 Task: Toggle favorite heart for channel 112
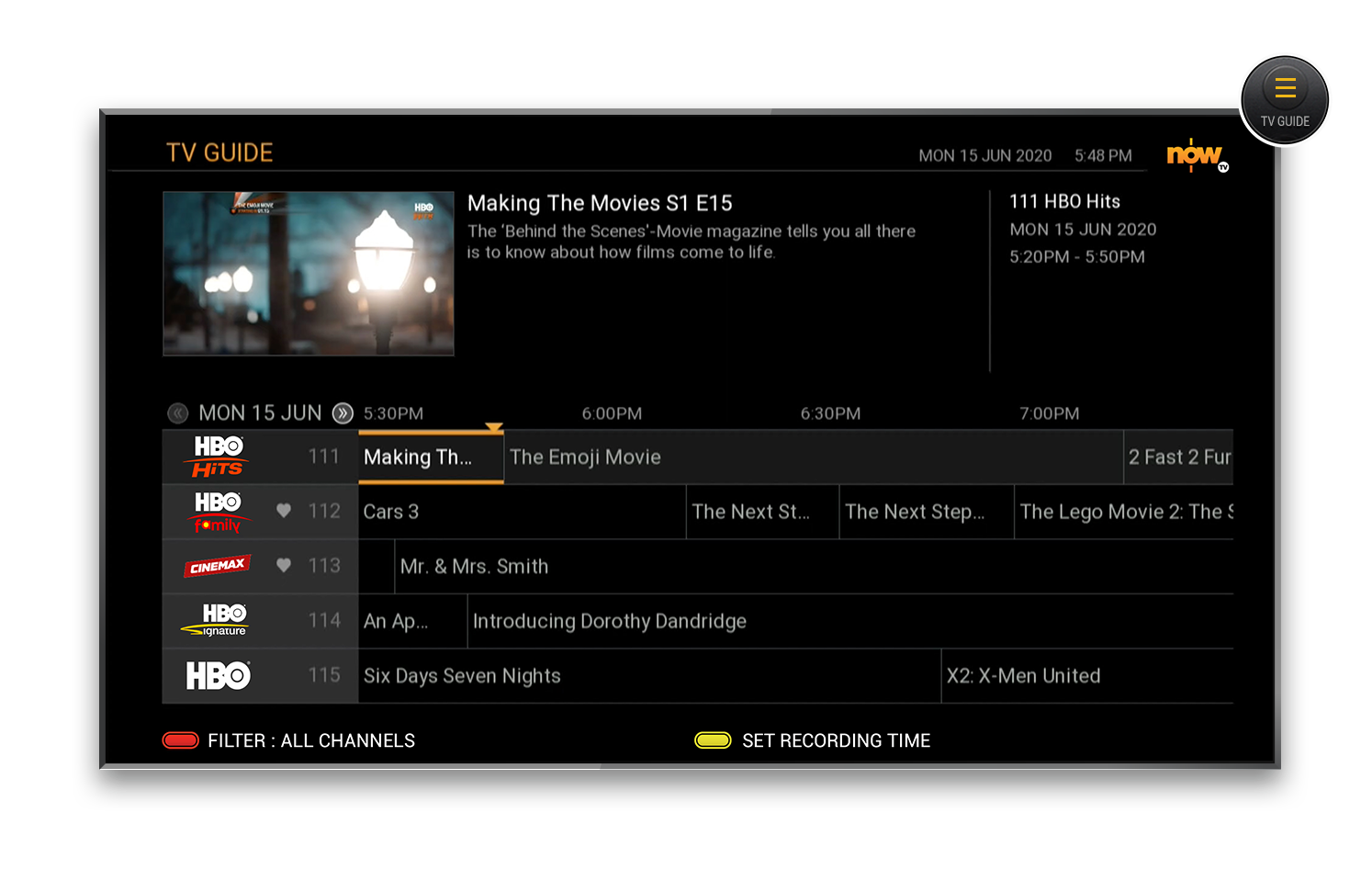pyautogui.click(x=284, y=511)
